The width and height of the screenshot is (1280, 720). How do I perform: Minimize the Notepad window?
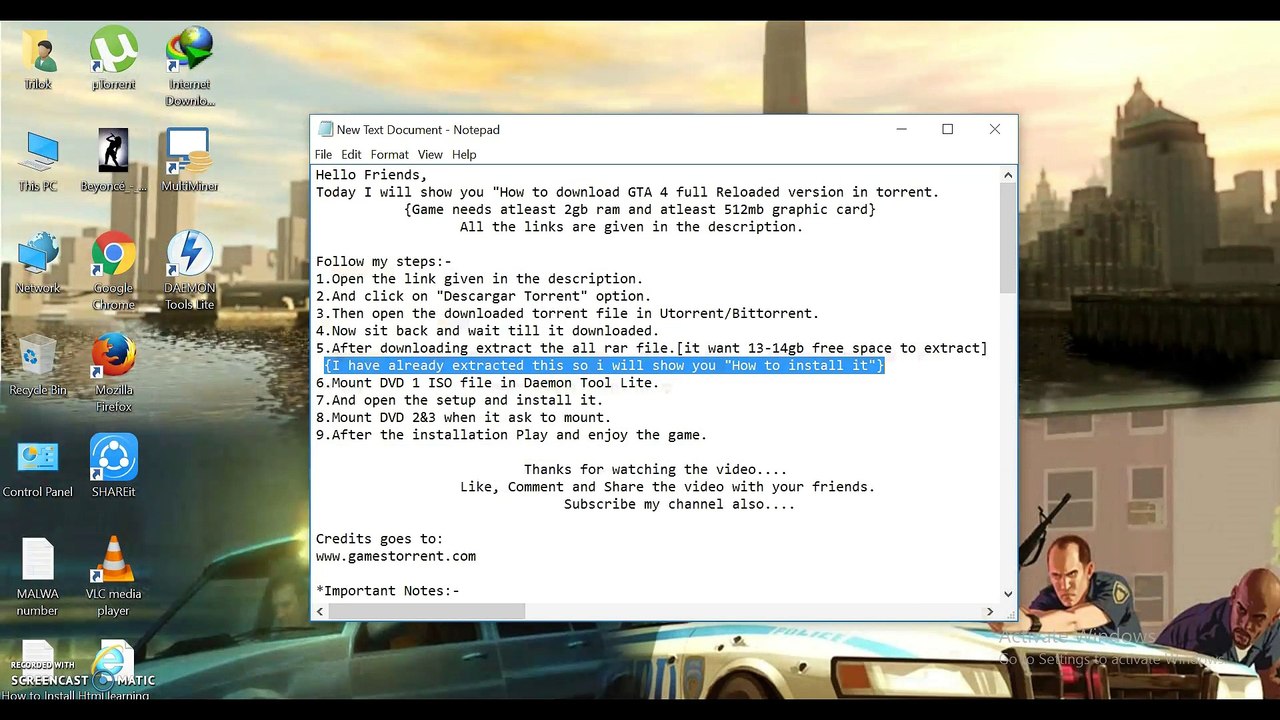click(x=901, y=129)
